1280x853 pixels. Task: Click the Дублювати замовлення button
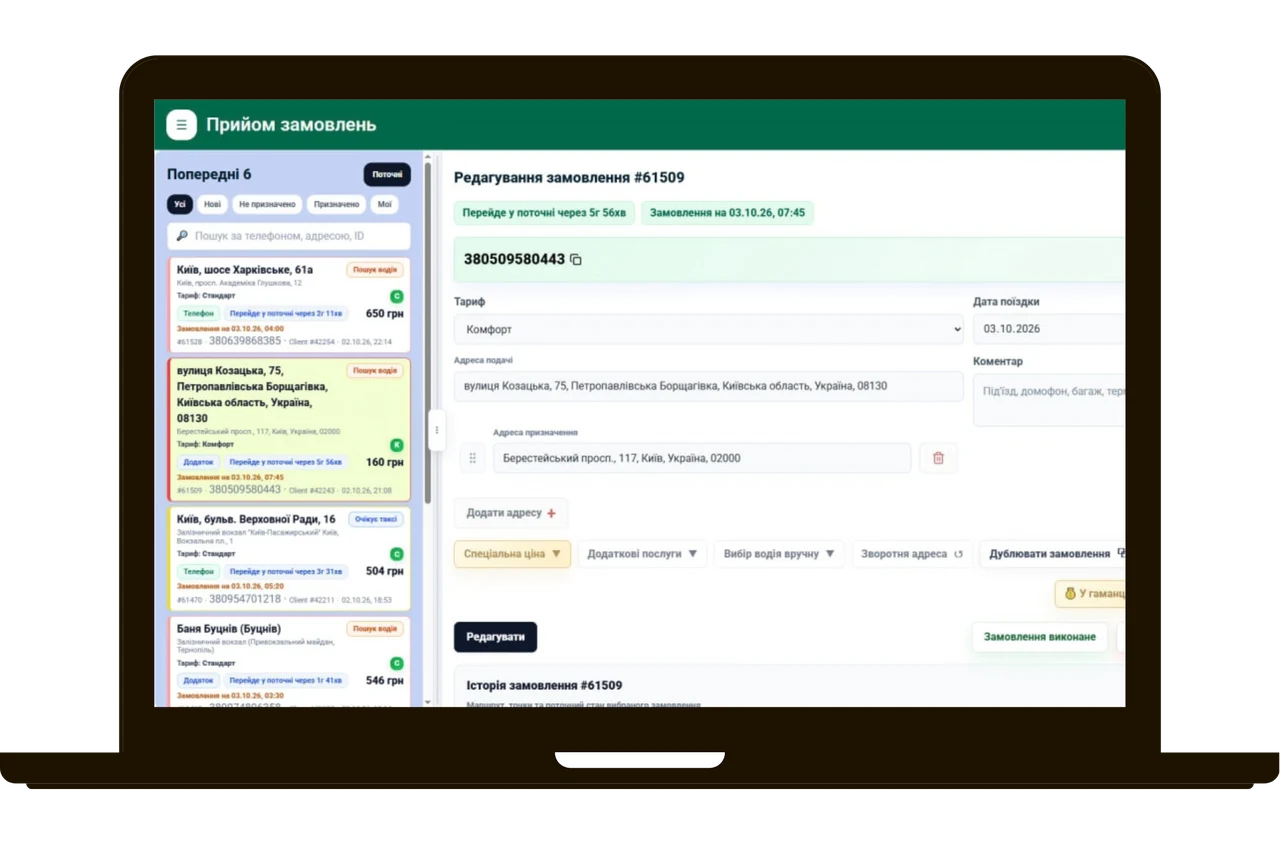point(1053,554)
